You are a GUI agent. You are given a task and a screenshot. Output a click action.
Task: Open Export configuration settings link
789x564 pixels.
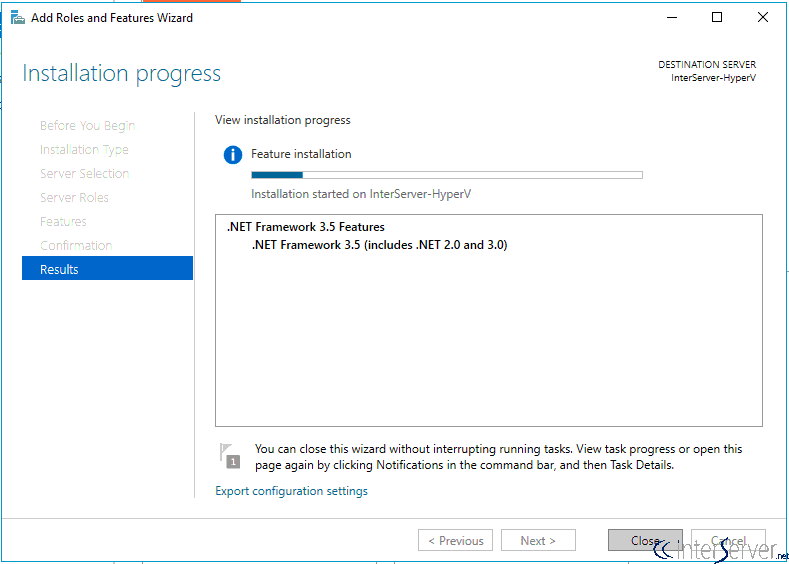291,491
